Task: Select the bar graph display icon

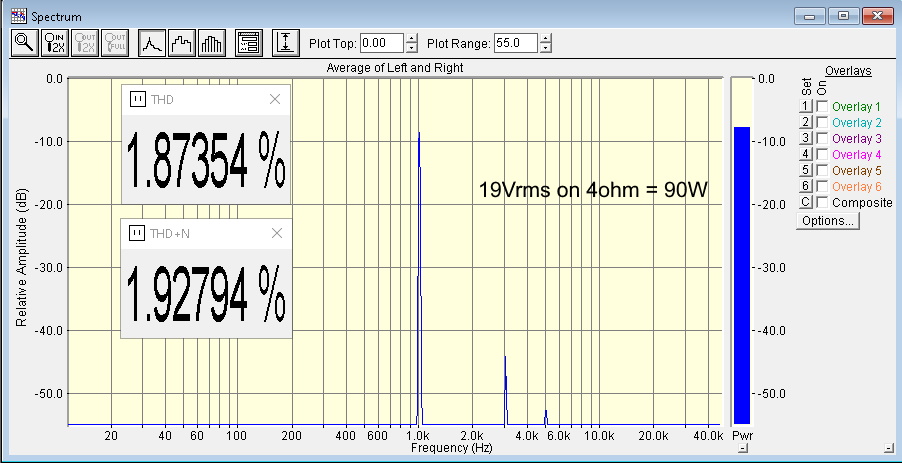Action: click(x=212, y=43)
